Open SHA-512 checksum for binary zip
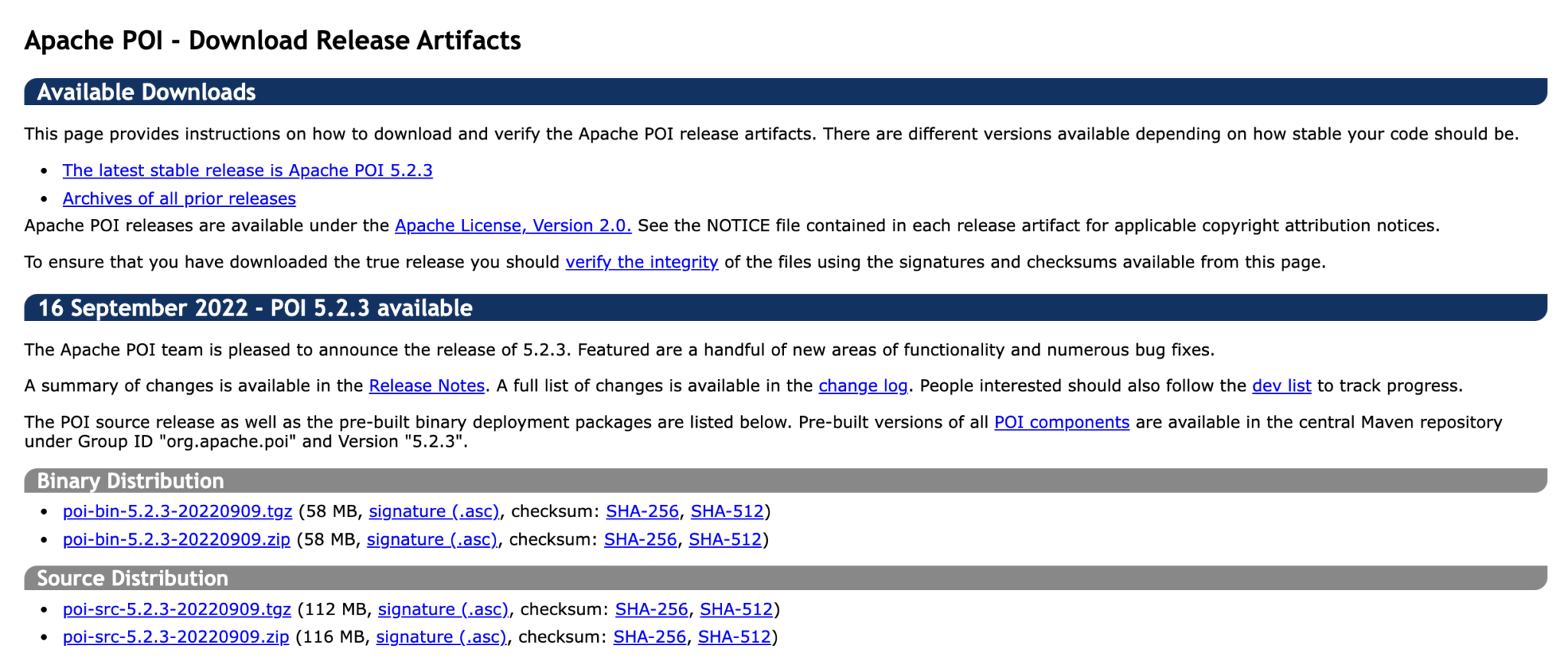Viewport: 1568px width, 665px height. coord(725,539)
